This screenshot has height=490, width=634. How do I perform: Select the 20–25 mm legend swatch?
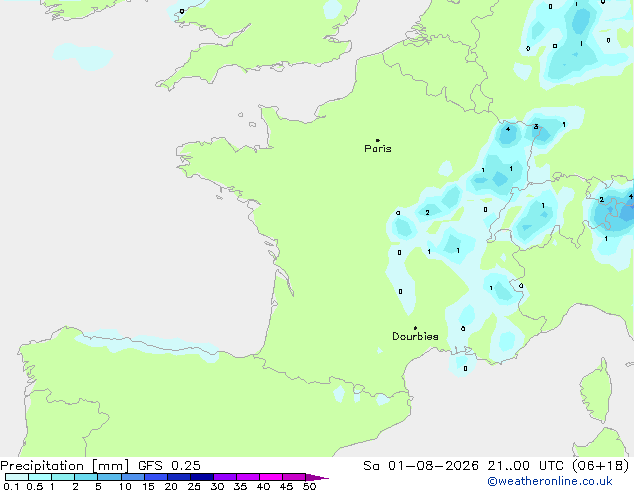[x=178, y=477]
